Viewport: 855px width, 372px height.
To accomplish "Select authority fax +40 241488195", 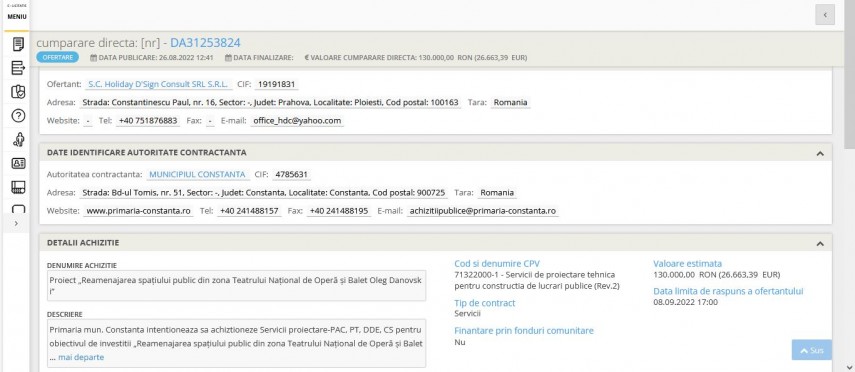I will click(339, 211).
